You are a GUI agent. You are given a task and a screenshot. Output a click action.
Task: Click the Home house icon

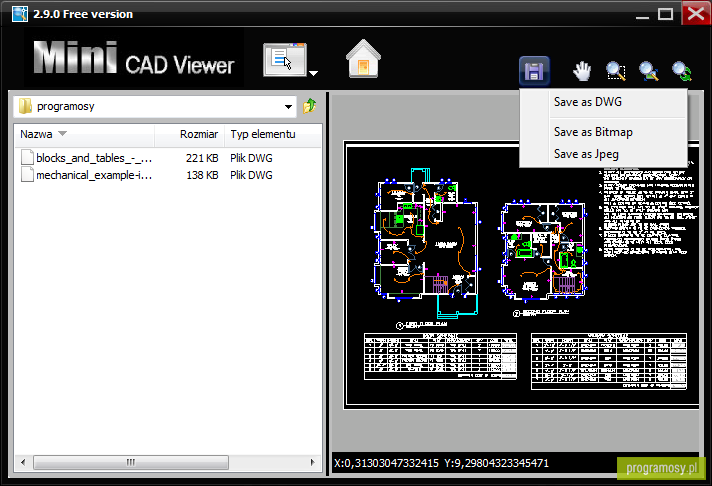tap(363, 59)
